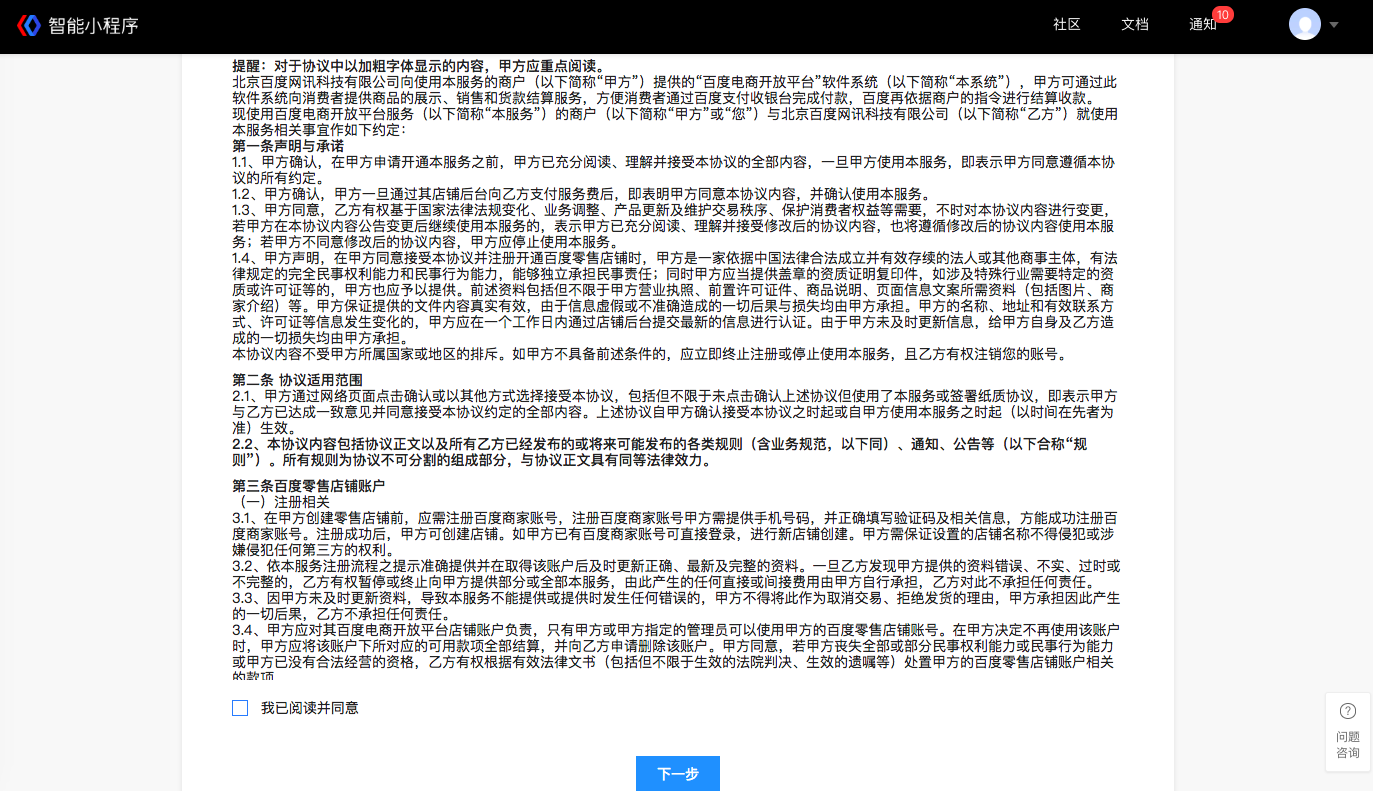Open the 社区 menu item
This screenshot has height=791, width=1373.
[1066, 25]
